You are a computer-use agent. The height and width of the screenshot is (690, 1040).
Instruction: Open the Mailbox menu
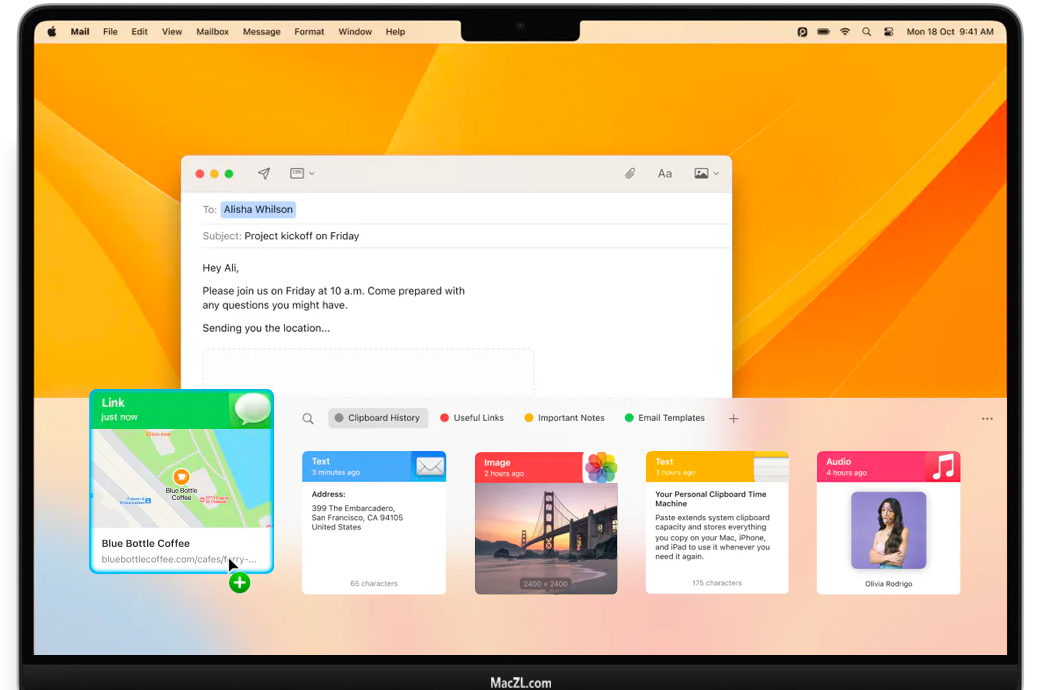coord(212,31)
